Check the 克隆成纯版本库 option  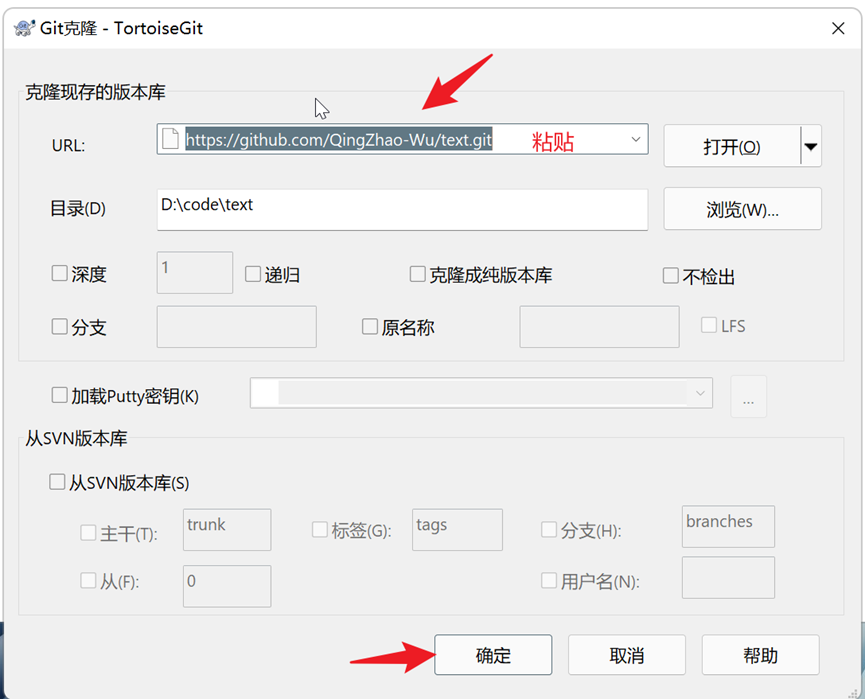click(x=417, y=273)
